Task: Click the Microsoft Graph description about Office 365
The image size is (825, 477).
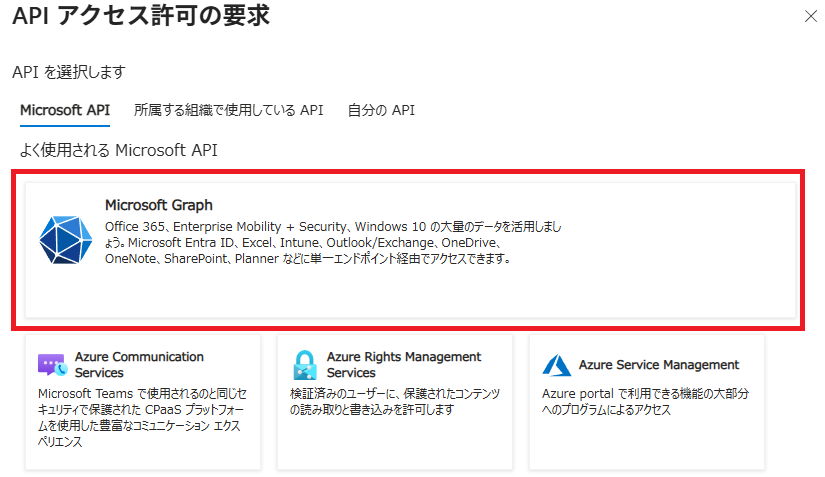Action: tap(332, 242)
